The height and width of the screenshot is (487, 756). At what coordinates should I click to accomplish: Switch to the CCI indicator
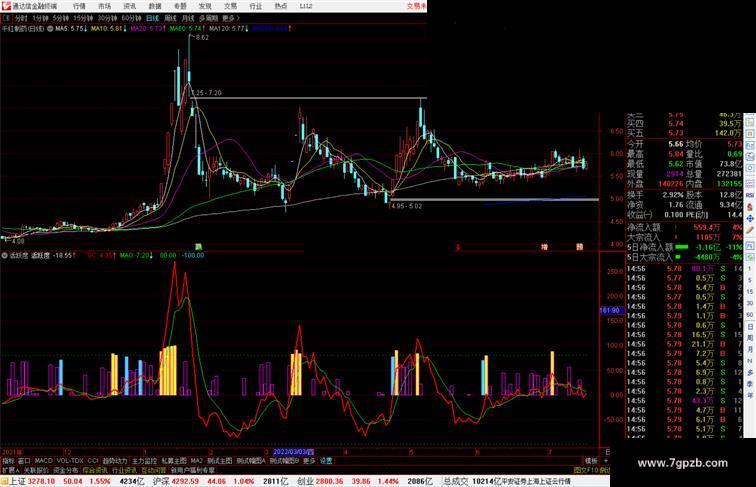coord(93,461)
